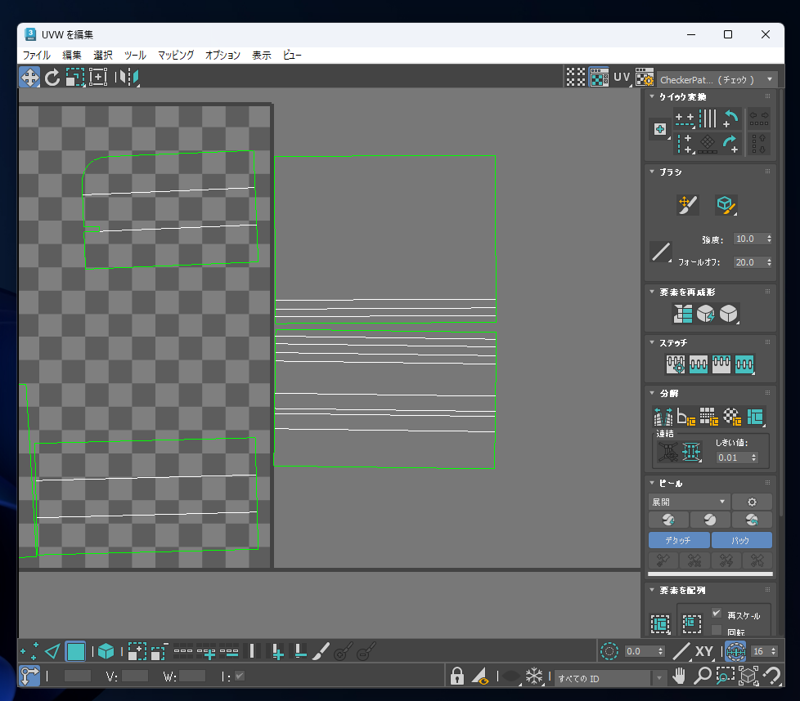Click the Flatten by Material ID icon
Viewport: 800px width, 701px height.
(x=732, y=417)
